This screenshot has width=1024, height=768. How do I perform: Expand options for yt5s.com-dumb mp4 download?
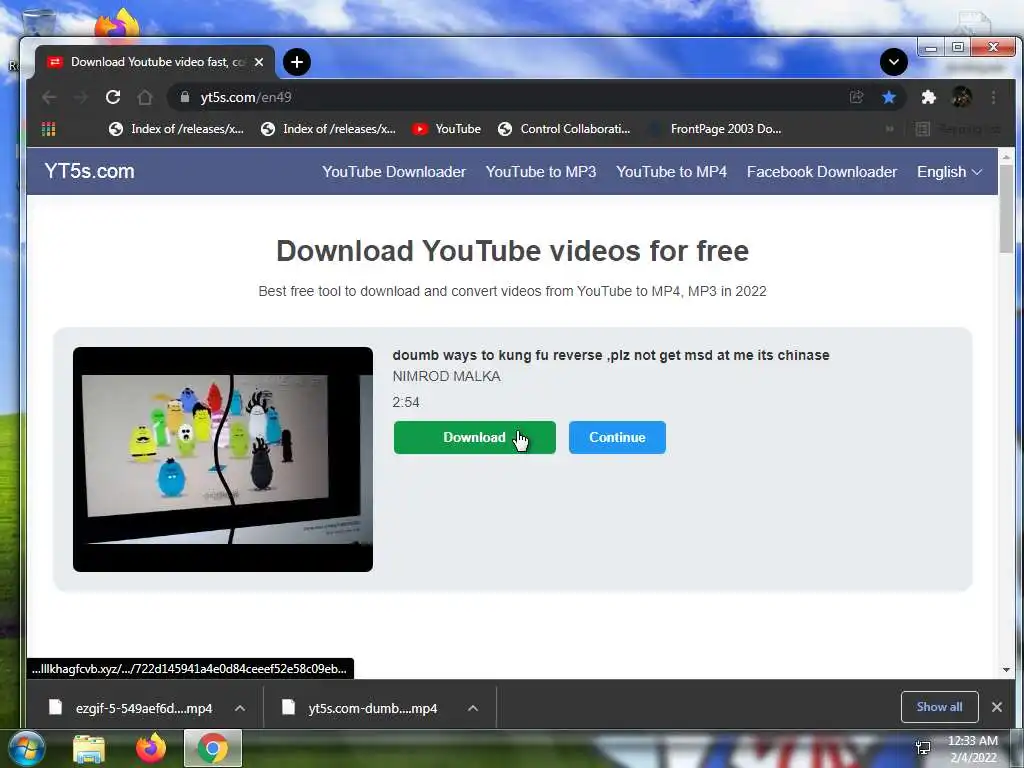(x=473, y=708)
